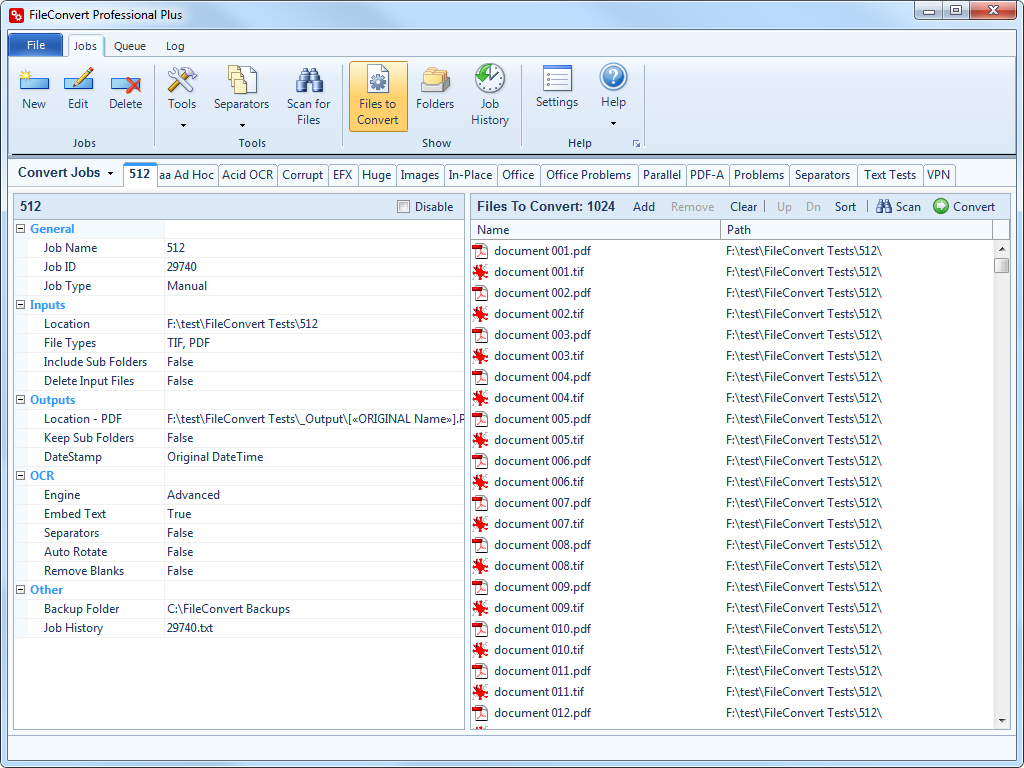Click the green Convert button

pyautogui.click(x=964, y=207)
